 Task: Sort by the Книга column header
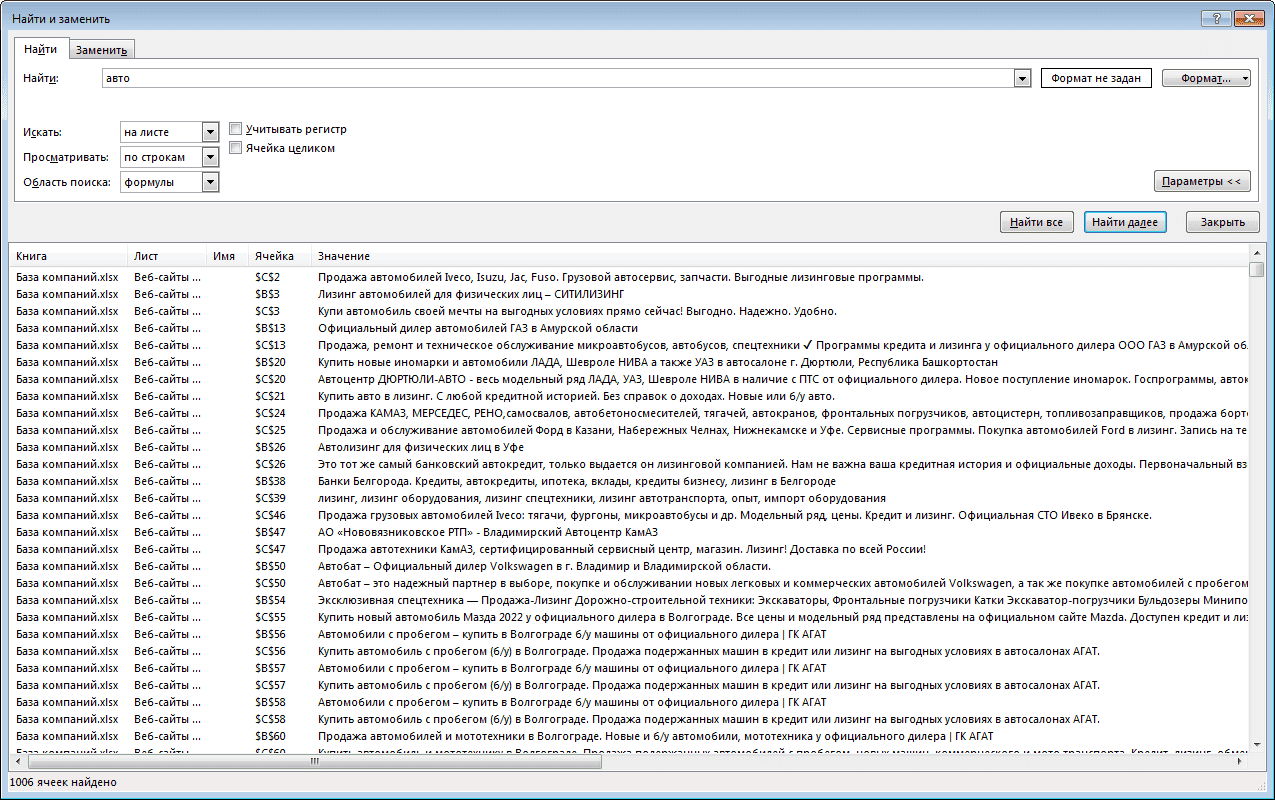coord(68,256)
